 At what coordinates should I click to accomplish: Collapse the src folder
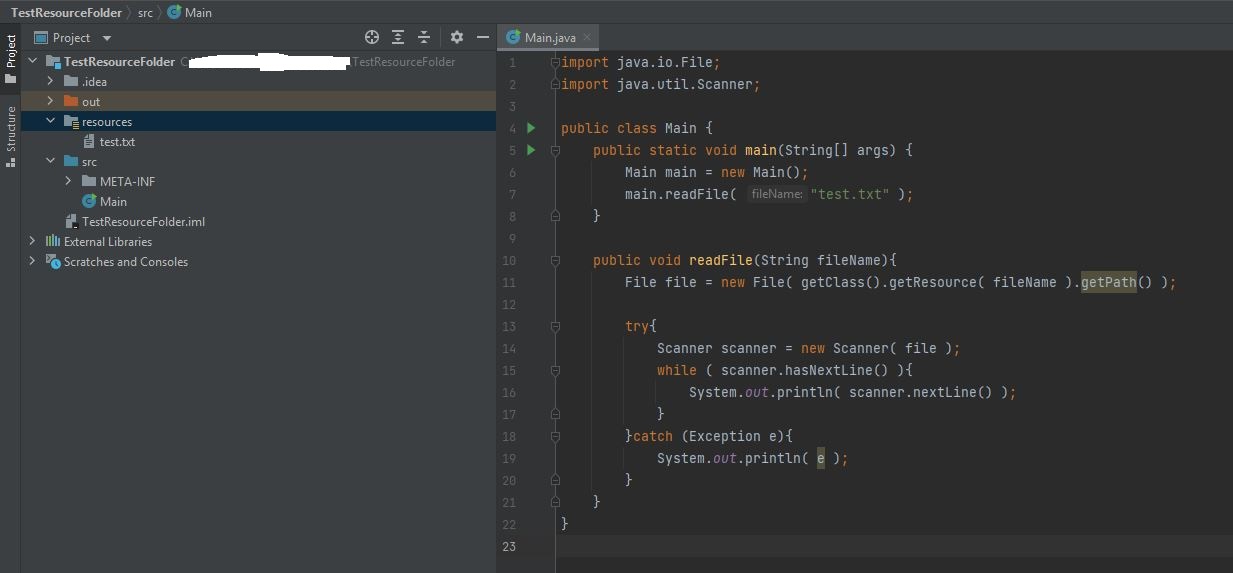50,161
